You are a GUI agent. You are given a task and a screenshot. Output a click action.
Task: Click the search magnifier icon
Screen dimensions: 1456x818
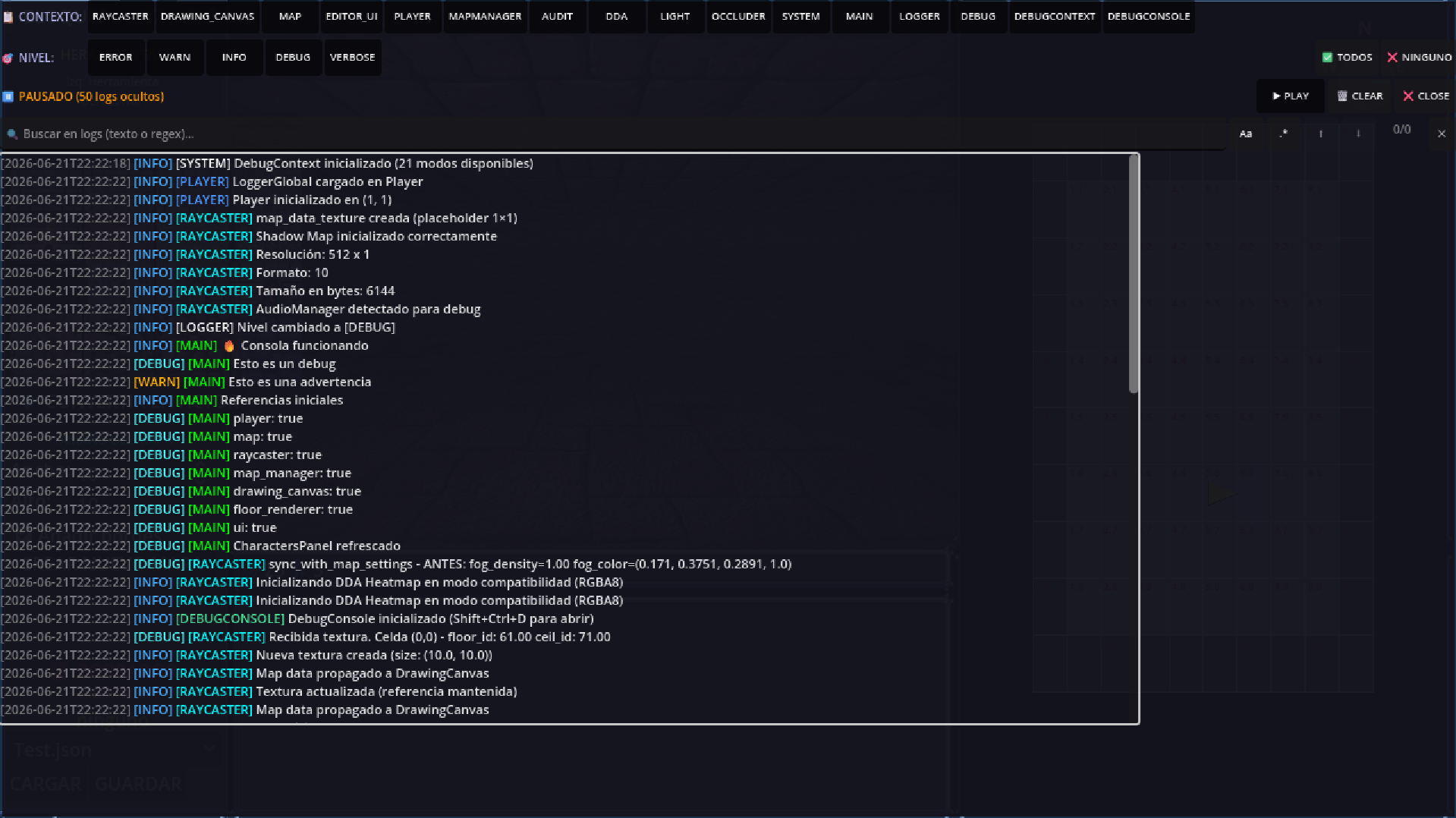[x=12, y=134]
